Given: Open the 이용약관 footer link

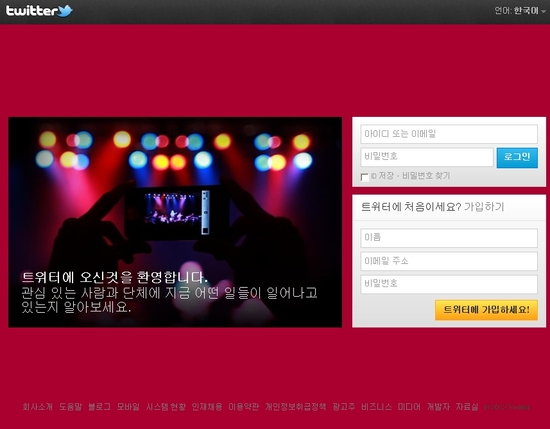Looking at the screenshot, I should pyautogui.click(x=243, y=407).
